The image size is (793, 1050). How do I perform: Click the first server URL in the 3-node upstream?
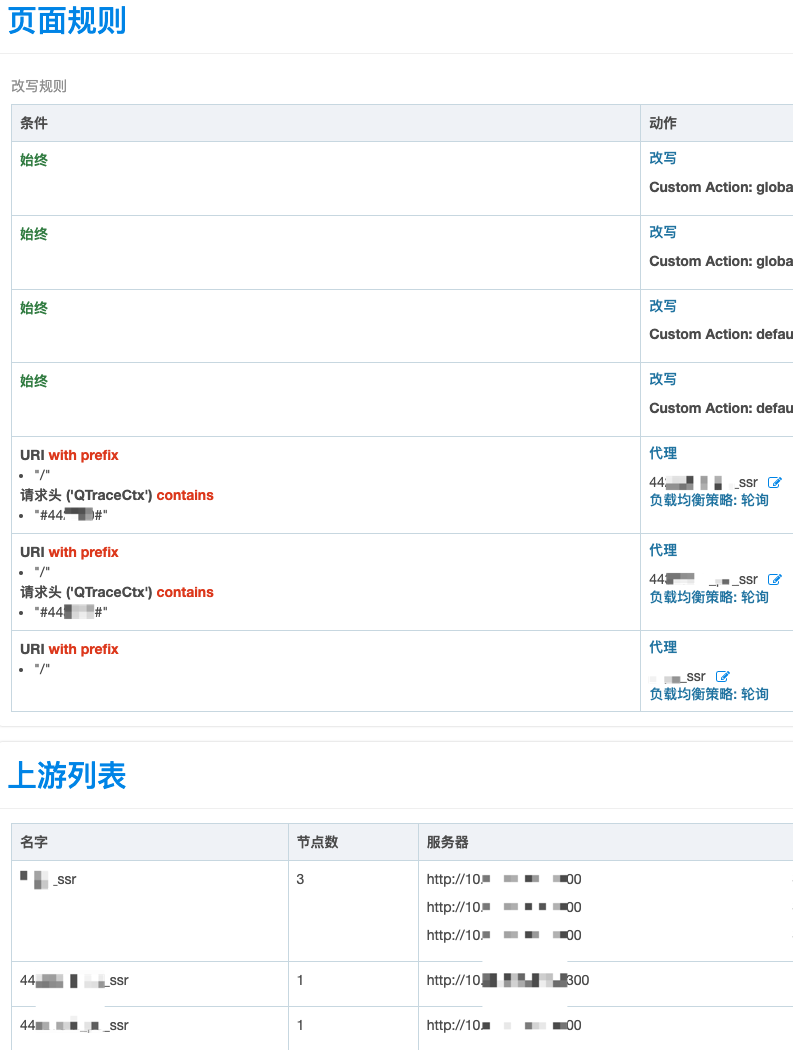point(504,879)
